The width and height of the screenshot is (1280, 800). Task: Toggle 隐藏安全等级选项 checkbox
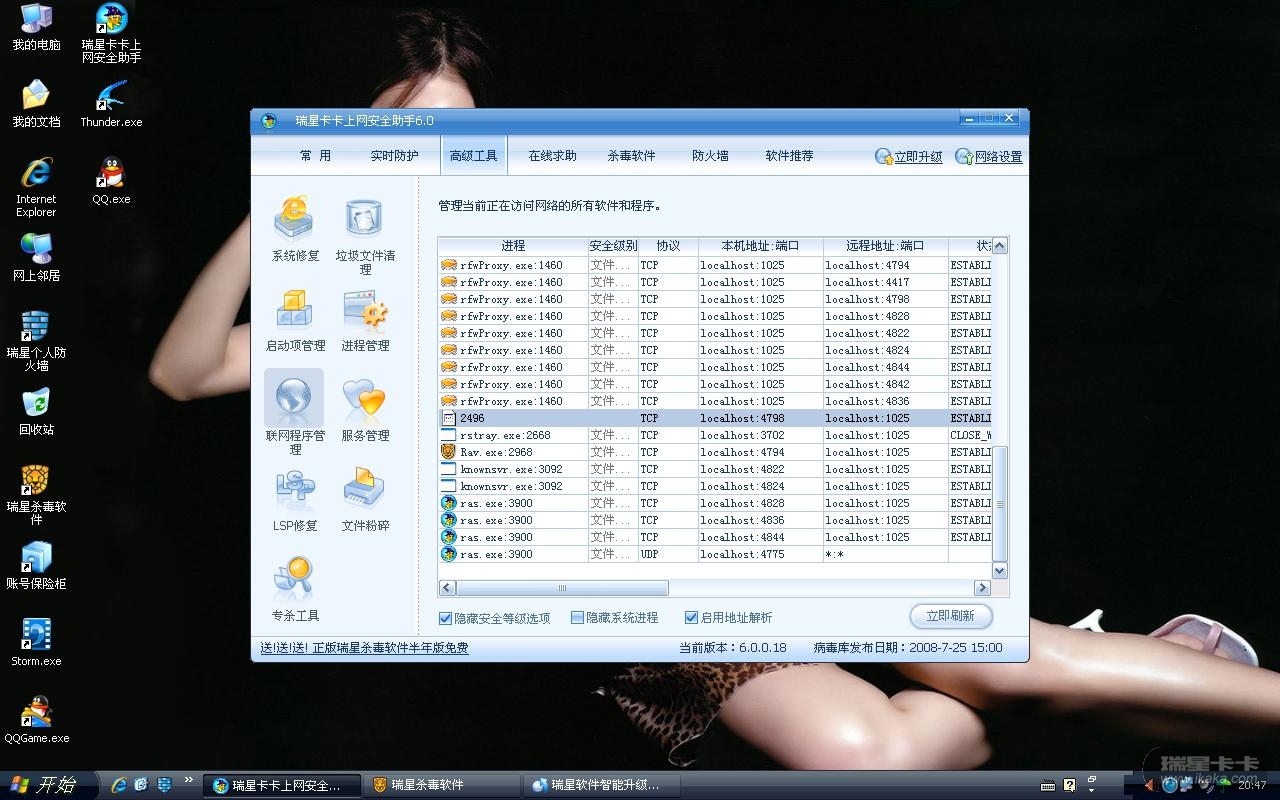click(x=446, y=618)
